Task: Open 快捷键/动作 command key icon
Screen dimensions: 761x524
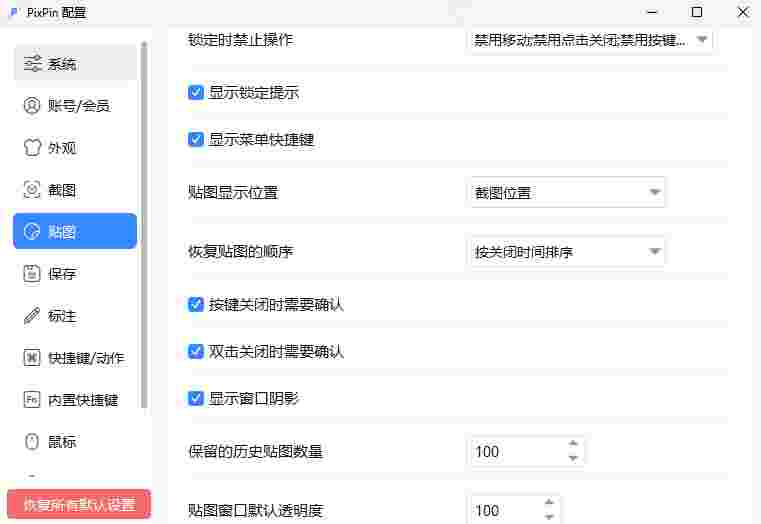Action: pyautogui.click(x=33, y=358)
